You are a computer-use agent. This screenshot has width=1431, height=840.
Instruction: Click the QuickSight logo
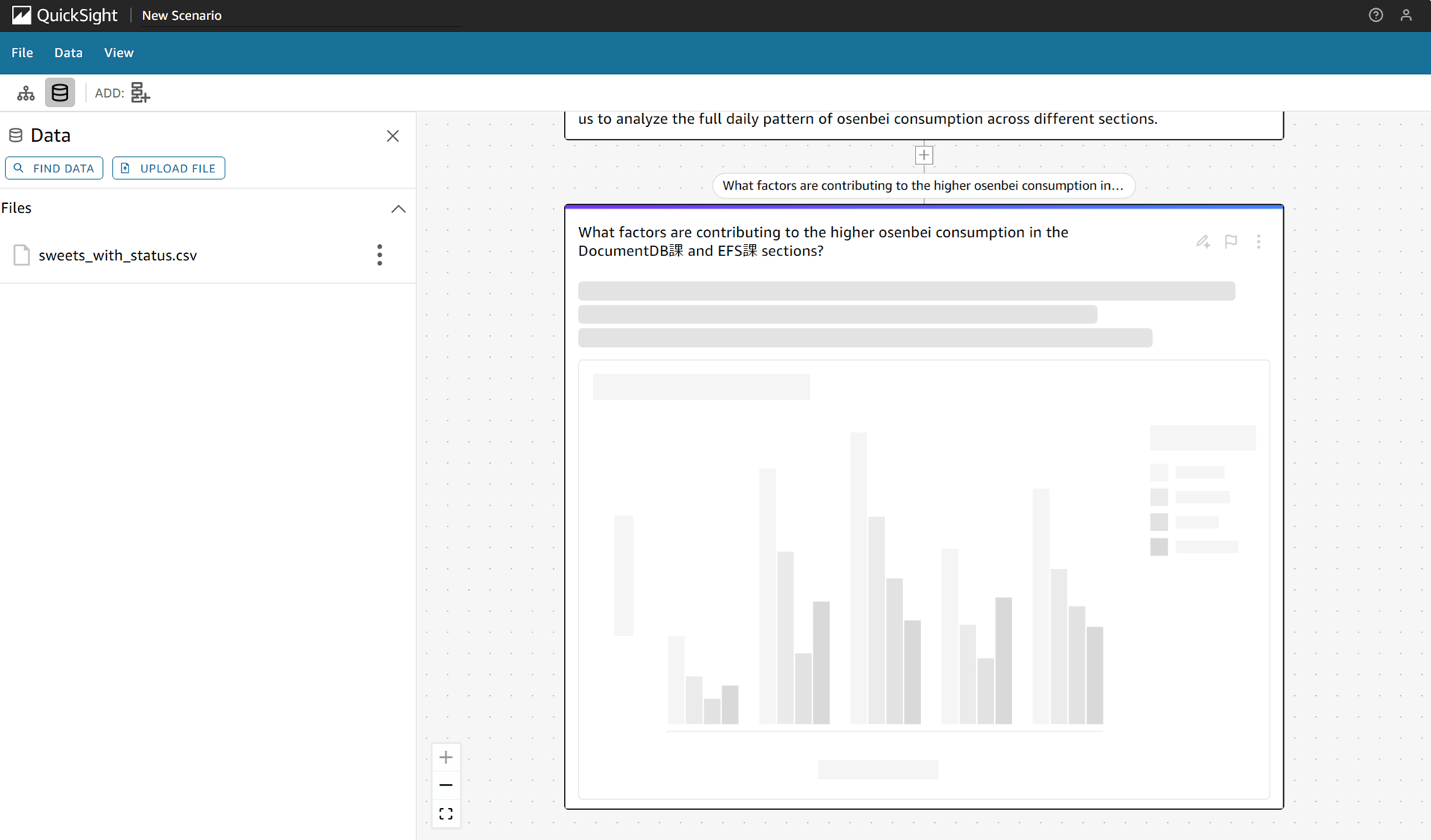pyautogui.click(x=64, y=15)
